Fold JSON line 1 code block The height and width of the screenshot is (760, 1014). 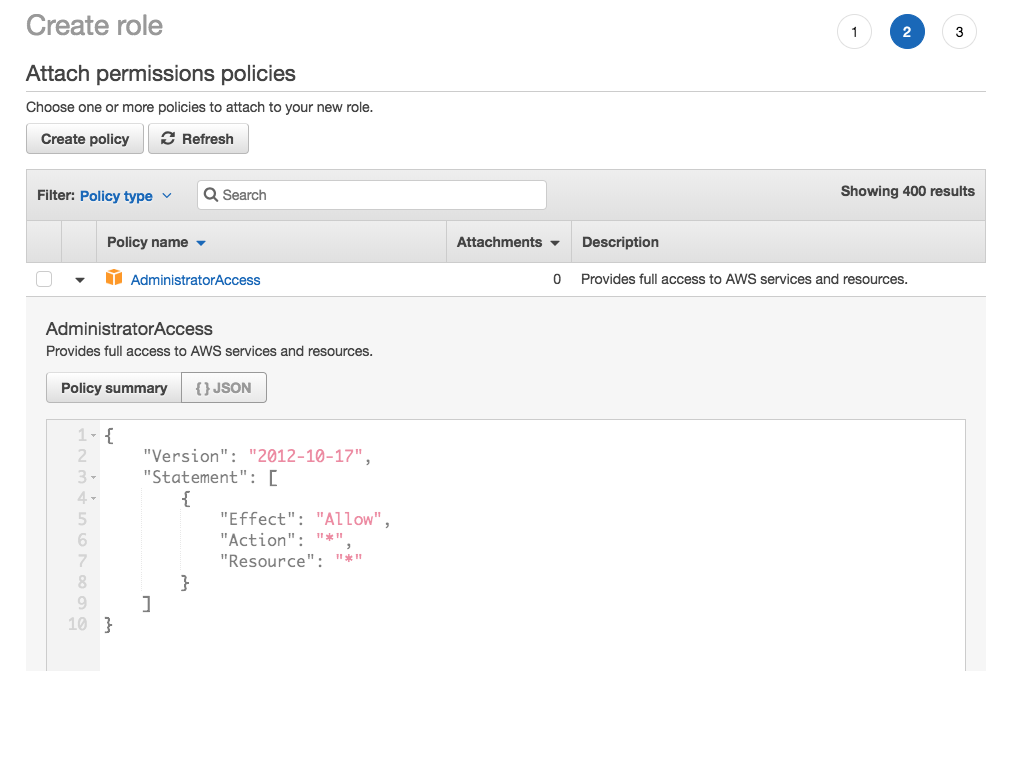point(94,435)
